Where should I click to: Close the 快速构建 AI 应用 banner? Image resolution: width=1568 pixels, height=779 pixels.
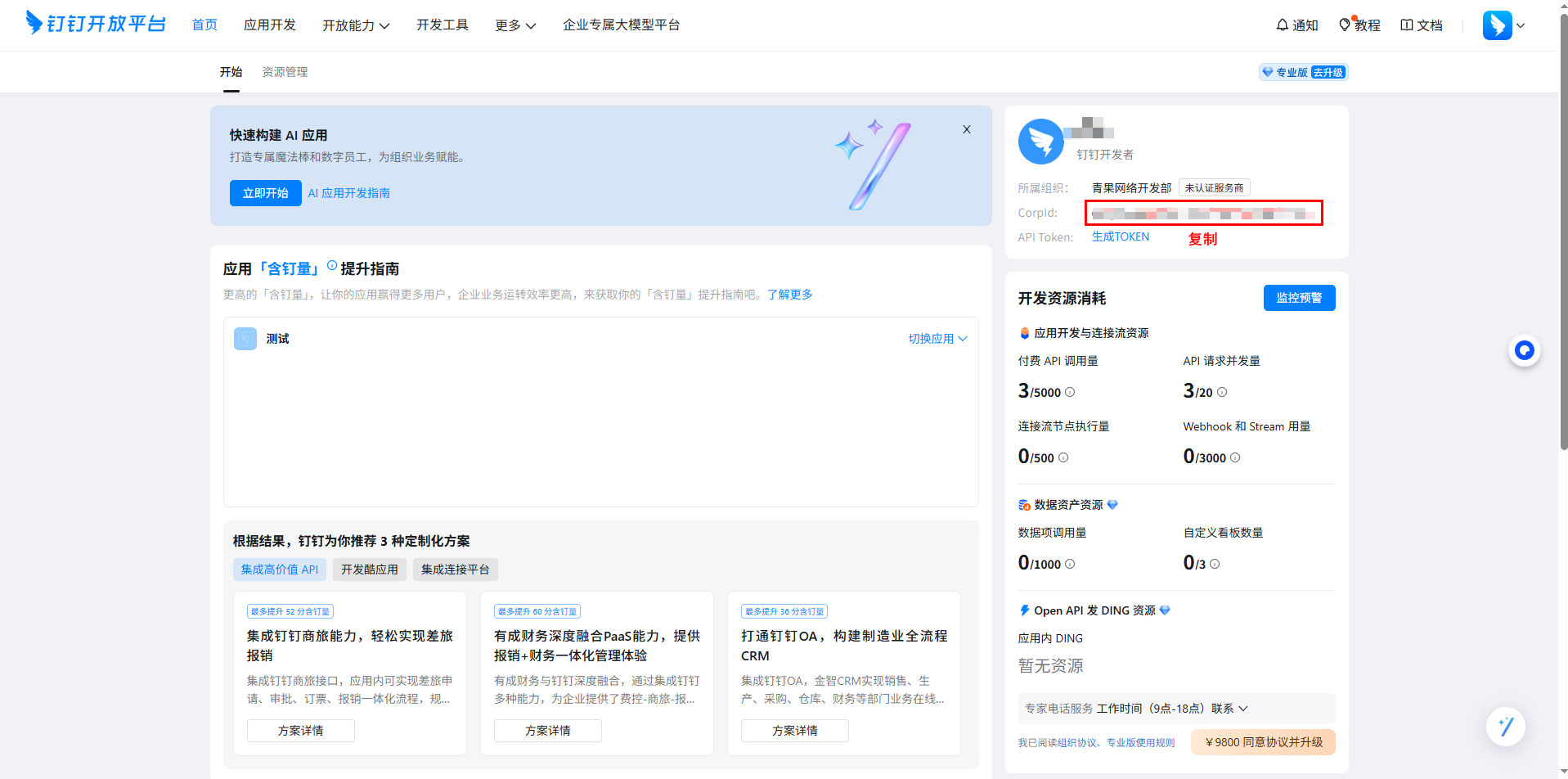tap(966, 129)
